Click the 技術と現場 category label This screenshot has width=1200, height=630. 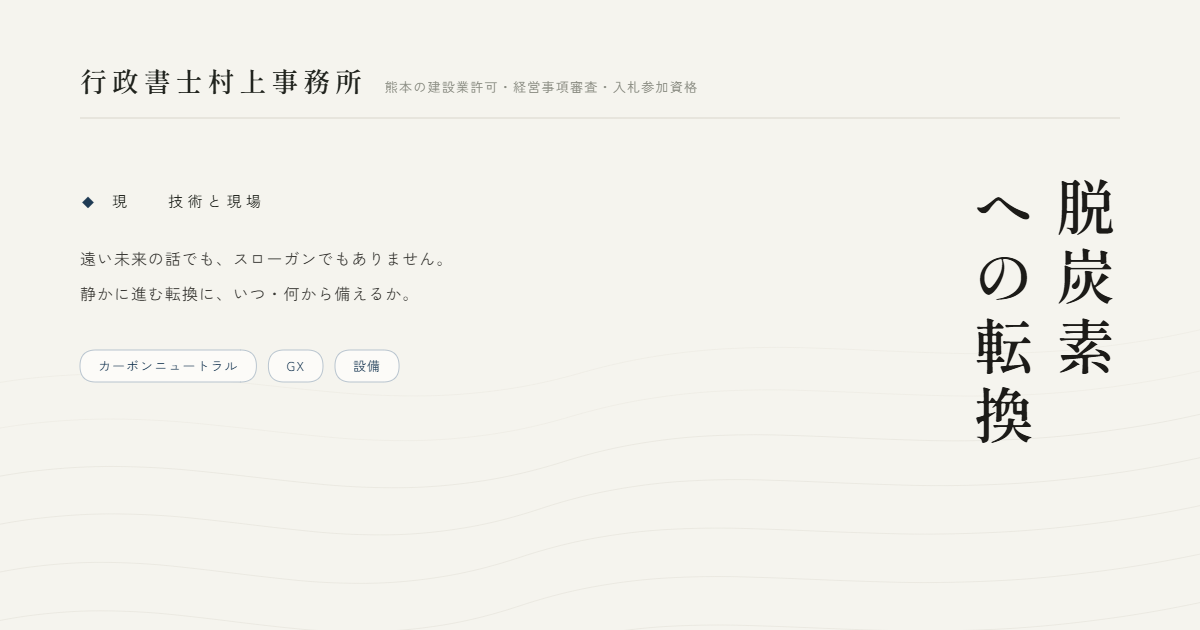(x=215, y=202)
